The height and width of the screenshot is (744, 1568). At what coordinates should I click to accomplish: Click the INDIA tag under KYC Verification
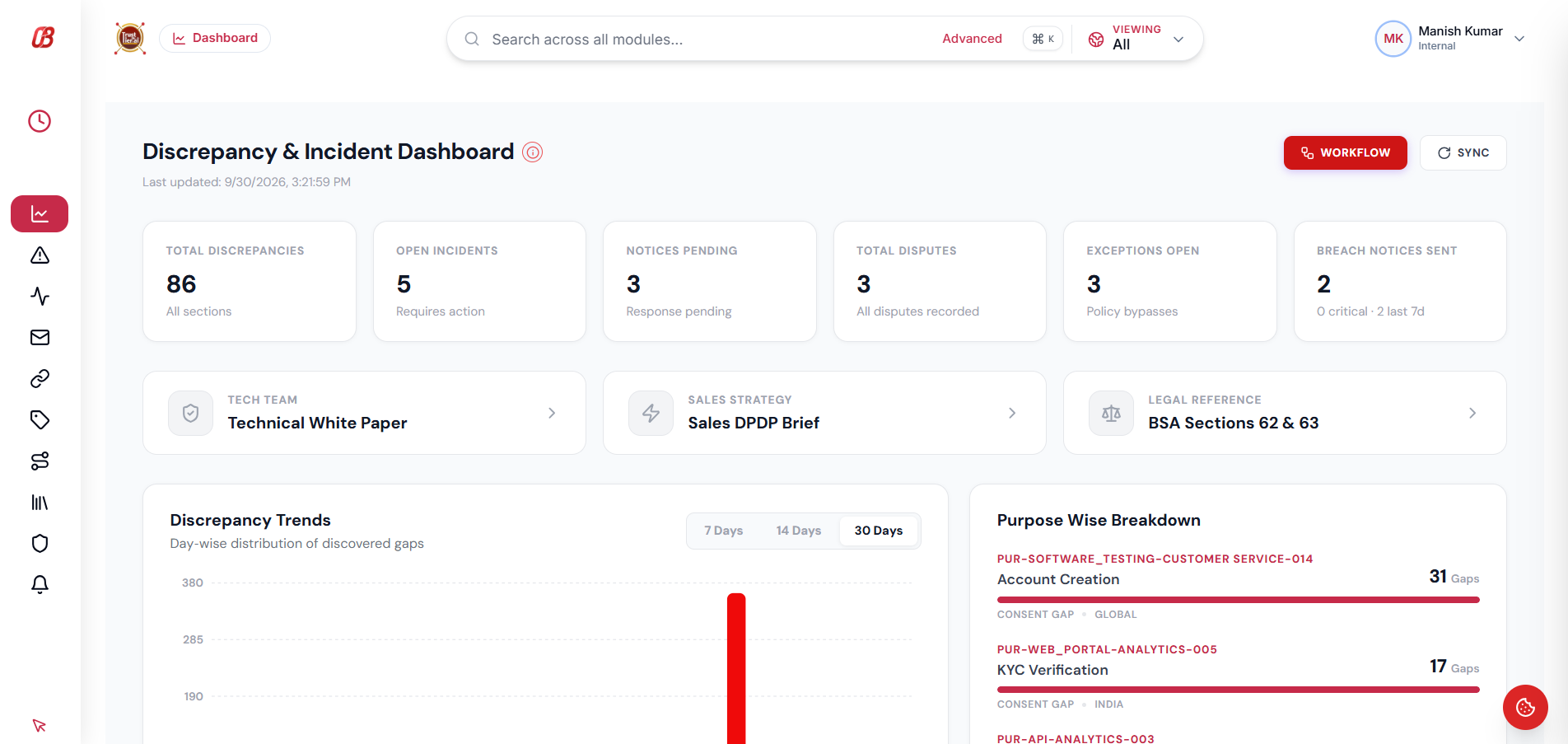[x=1108, y=704]
